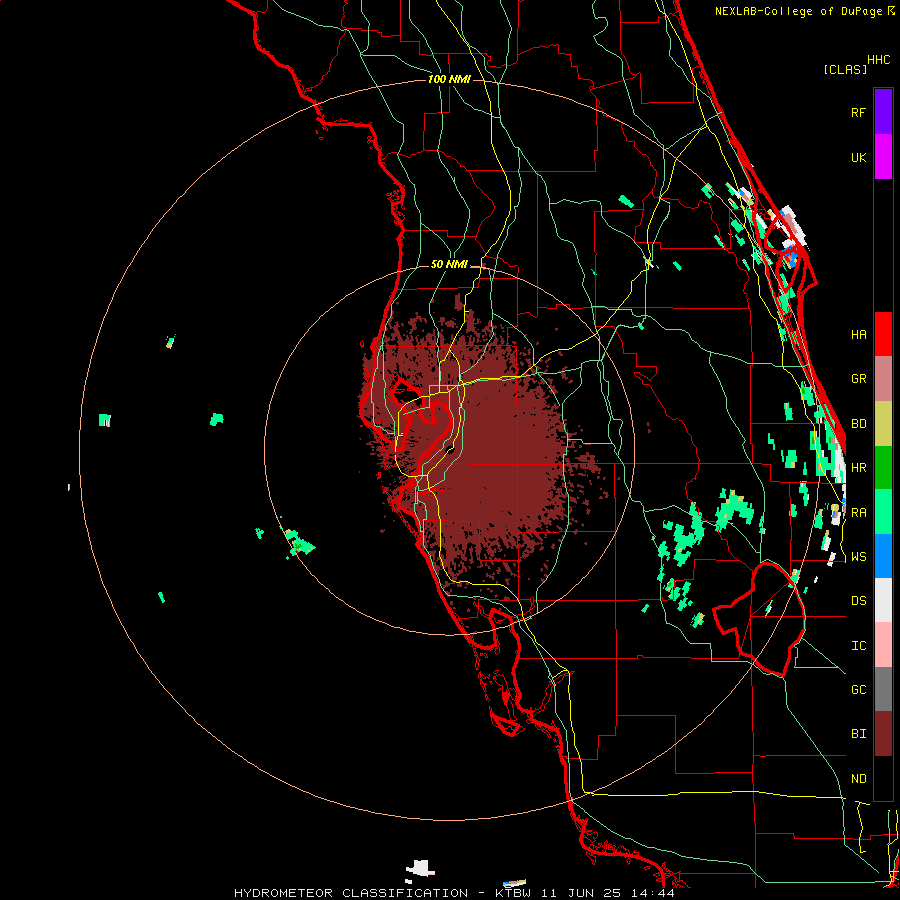Click the brown BI legend swatch
900x900 pixels.
883,734
